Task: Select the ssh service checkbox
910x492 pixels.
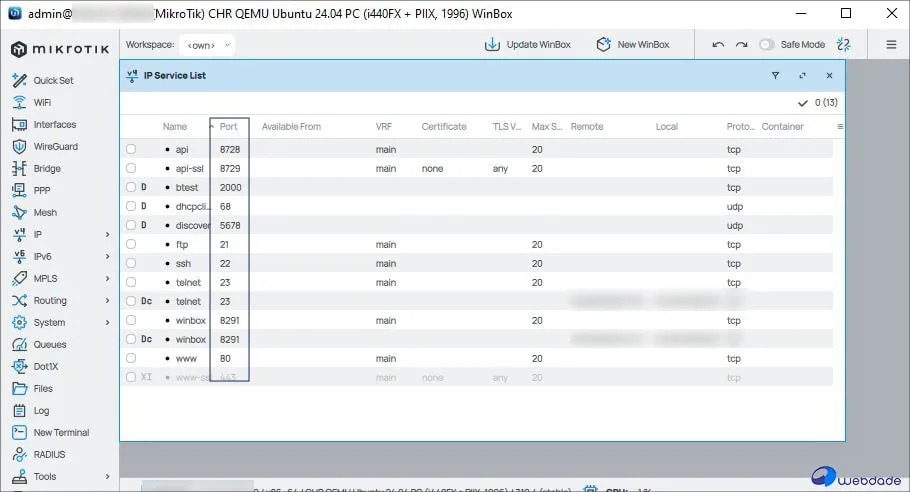Action: (x=131, y=264)
